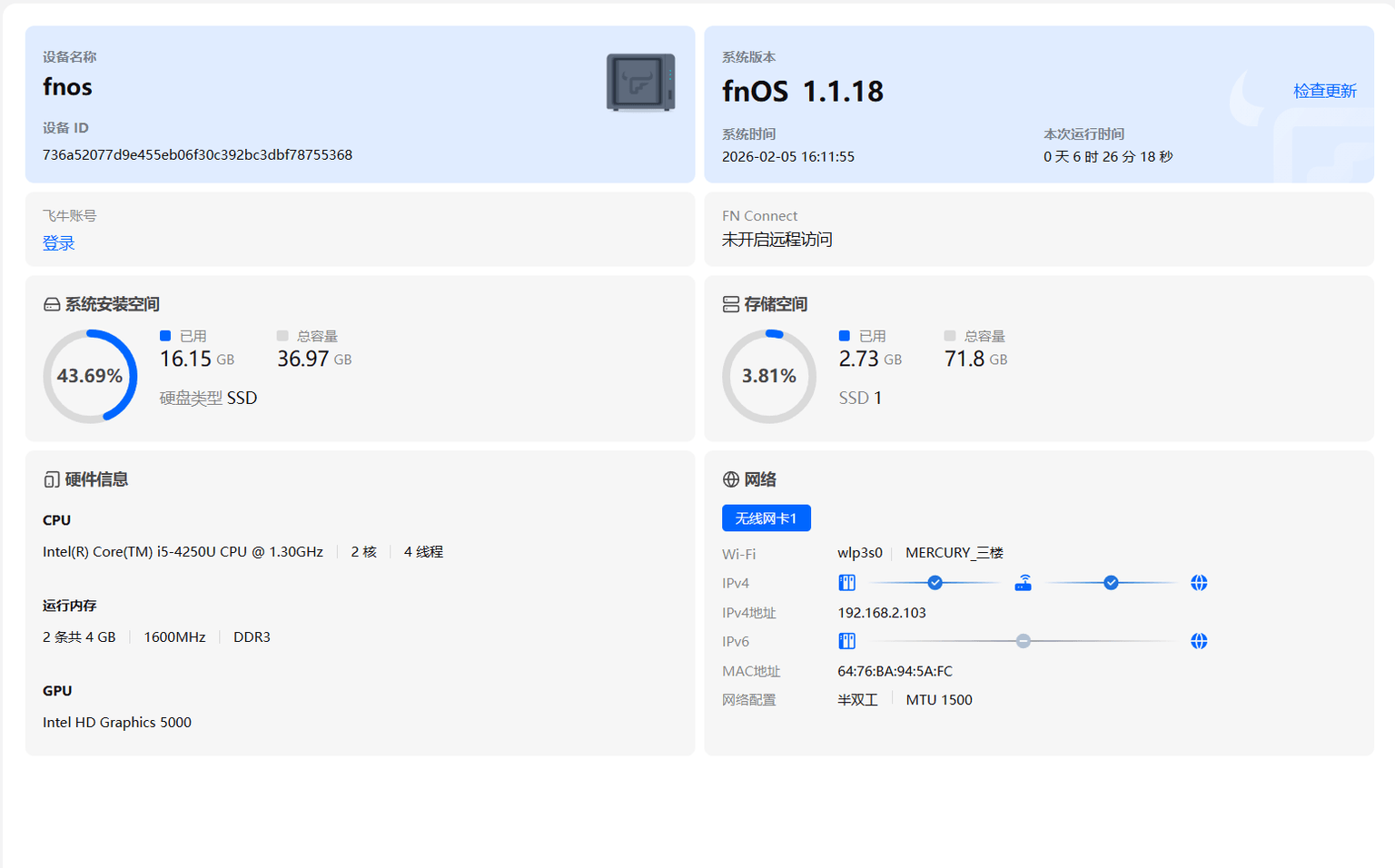Click the 检查更新 link
Viewport: 1395px width, 868px height.
click(x=1324, y=91)
